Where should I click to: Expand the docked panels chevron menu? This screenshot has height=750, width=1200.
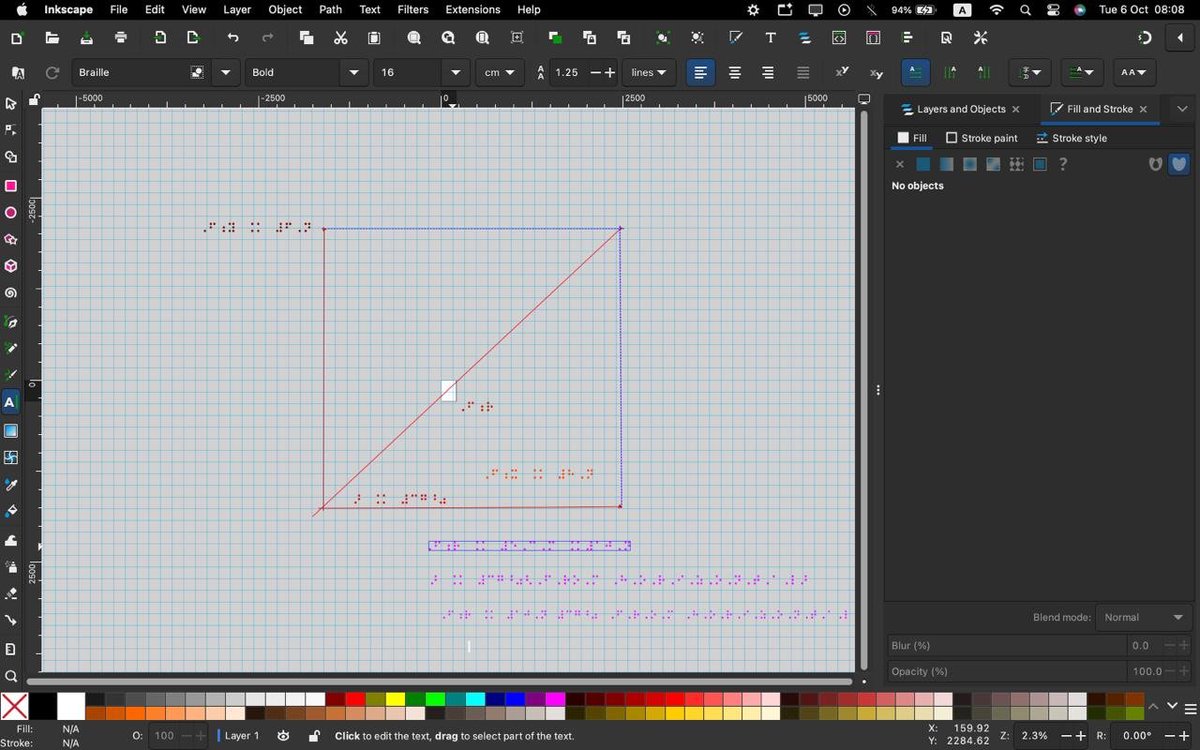[1182, 109]
